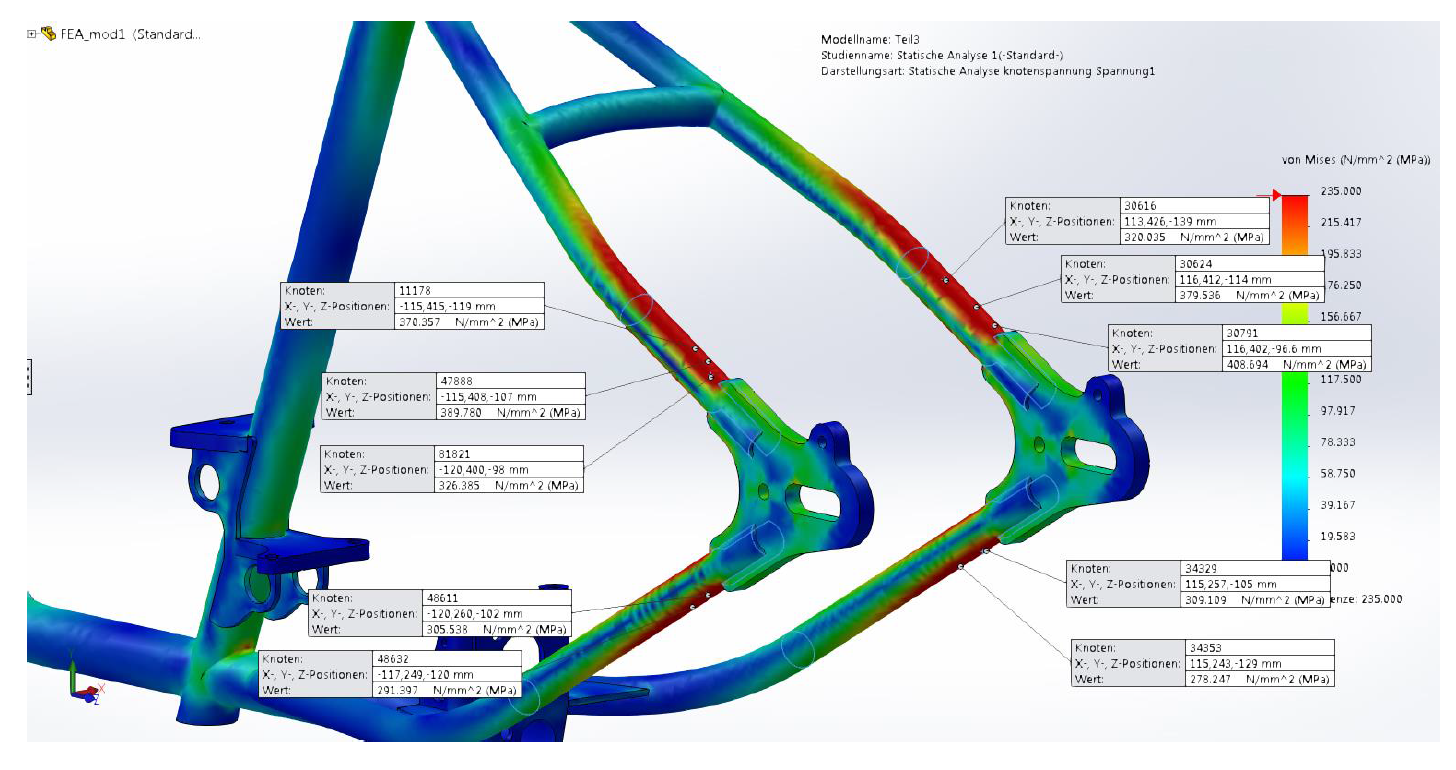Select the FEA_mod1 (Standard...) tree label

(x=130, y=35)
